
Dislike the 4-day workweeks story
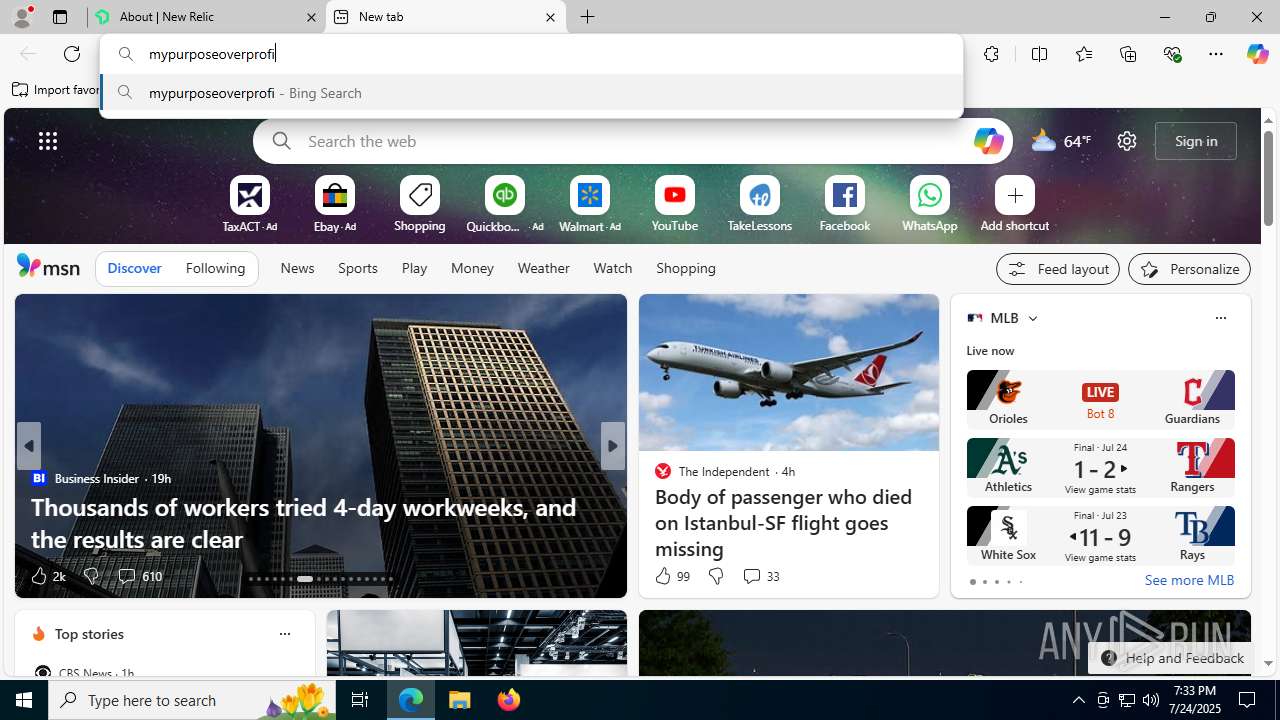91,576
